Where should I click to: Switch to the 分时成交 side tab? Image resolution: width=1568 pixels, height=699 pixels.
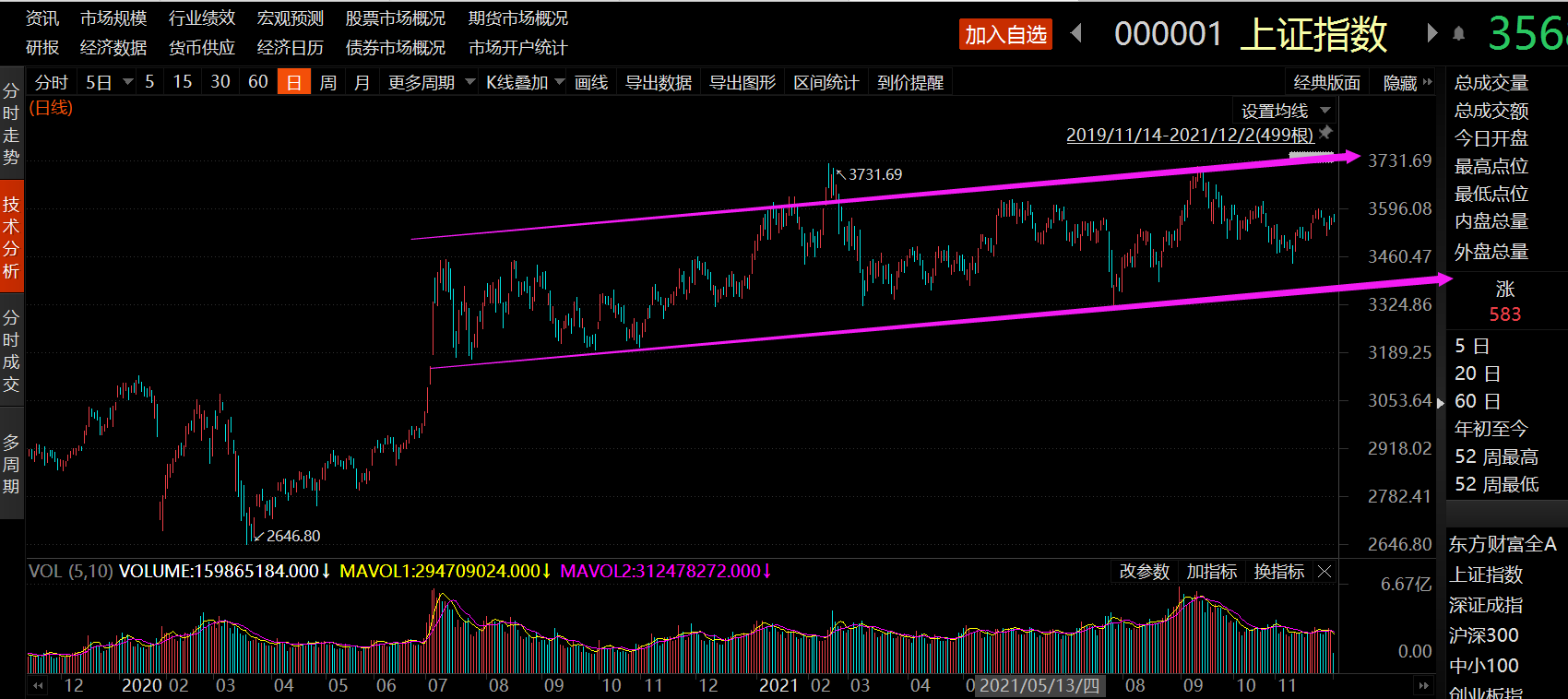[x=11, y=351]
